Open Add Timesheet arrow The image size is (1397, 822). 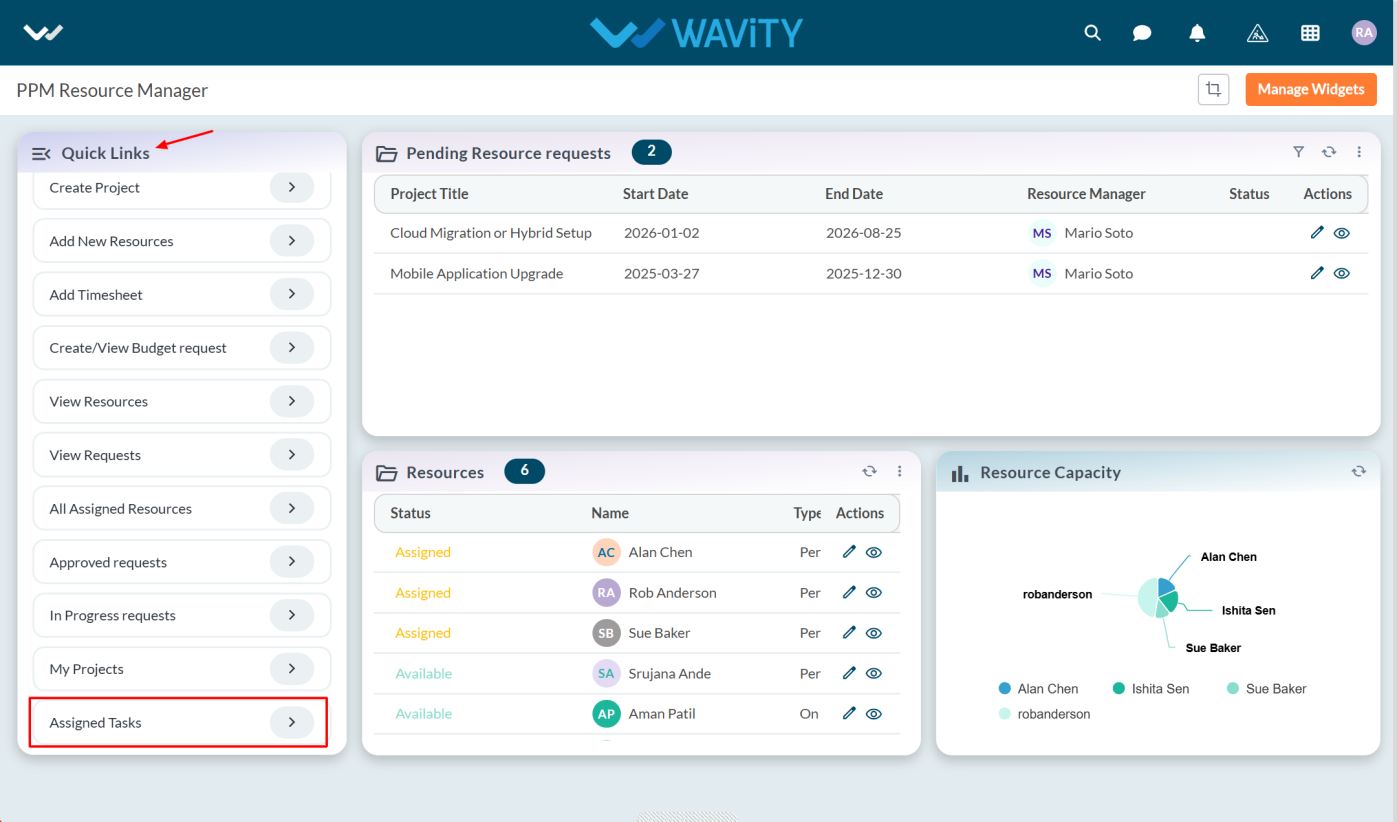tap(292, 294)
